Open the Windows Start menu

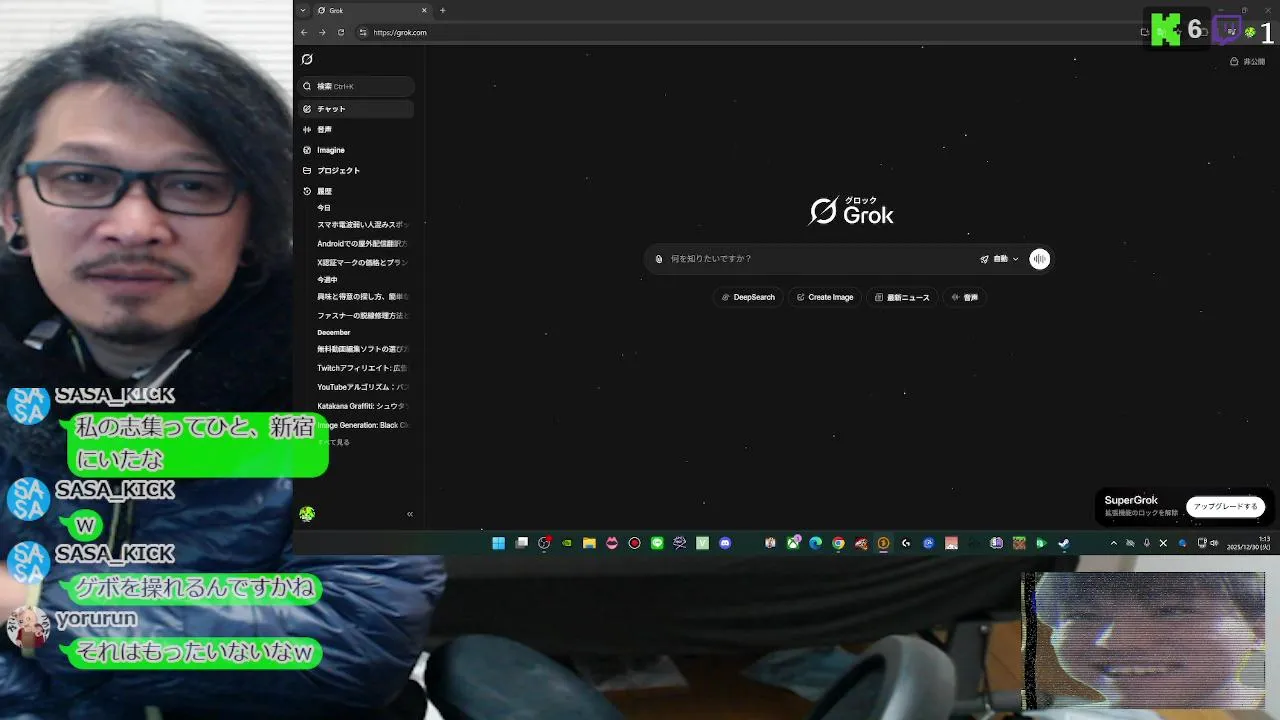(x=498, y=543)
